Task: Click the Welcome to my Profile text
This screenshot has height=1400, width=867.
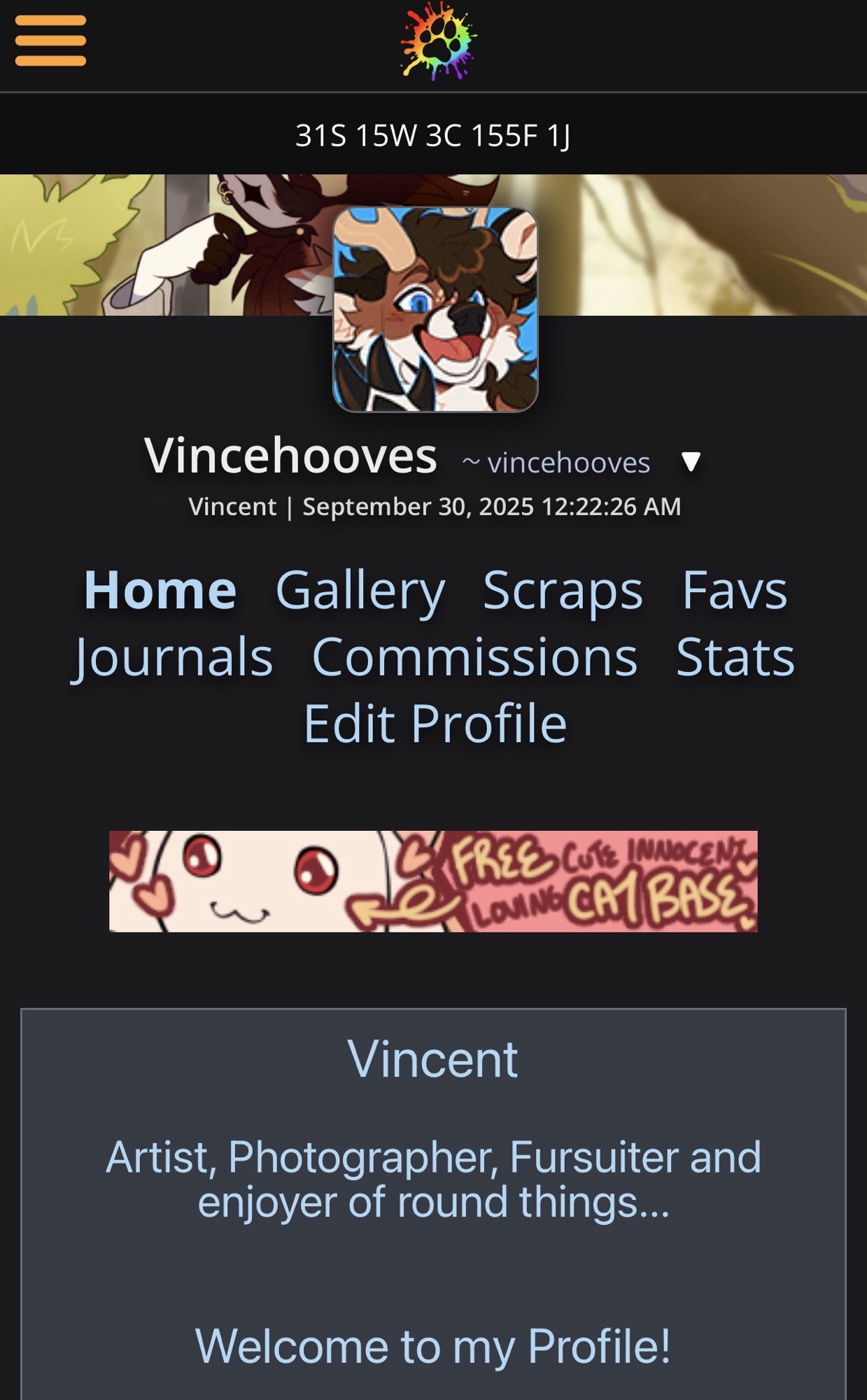Action: point(433,1346)
